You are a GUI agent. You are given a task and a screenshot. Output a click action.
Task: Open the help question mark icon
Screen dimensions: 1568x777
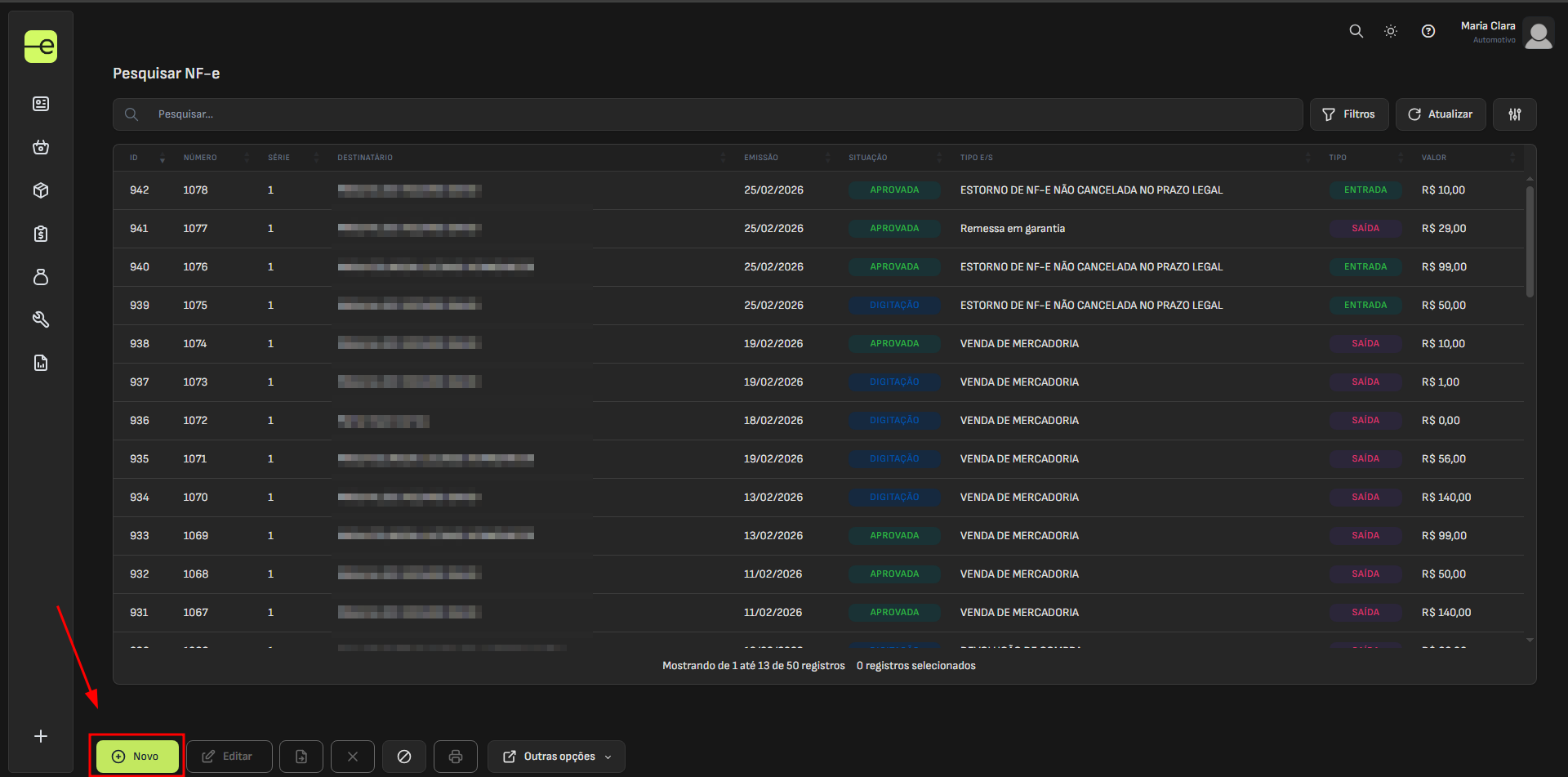[x=1428, y=31]
